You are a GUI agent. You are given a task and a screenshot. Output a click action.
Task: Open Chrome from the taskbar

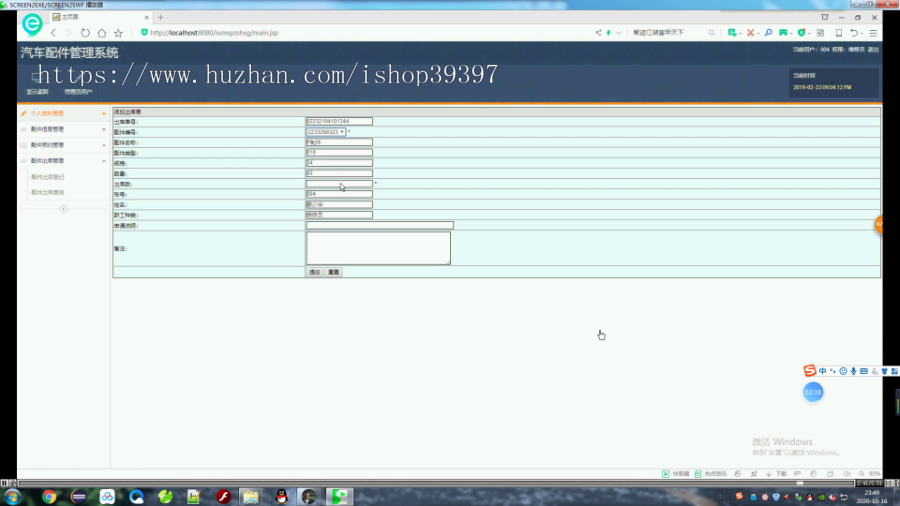pyautogui.click(x=49, y=496)
